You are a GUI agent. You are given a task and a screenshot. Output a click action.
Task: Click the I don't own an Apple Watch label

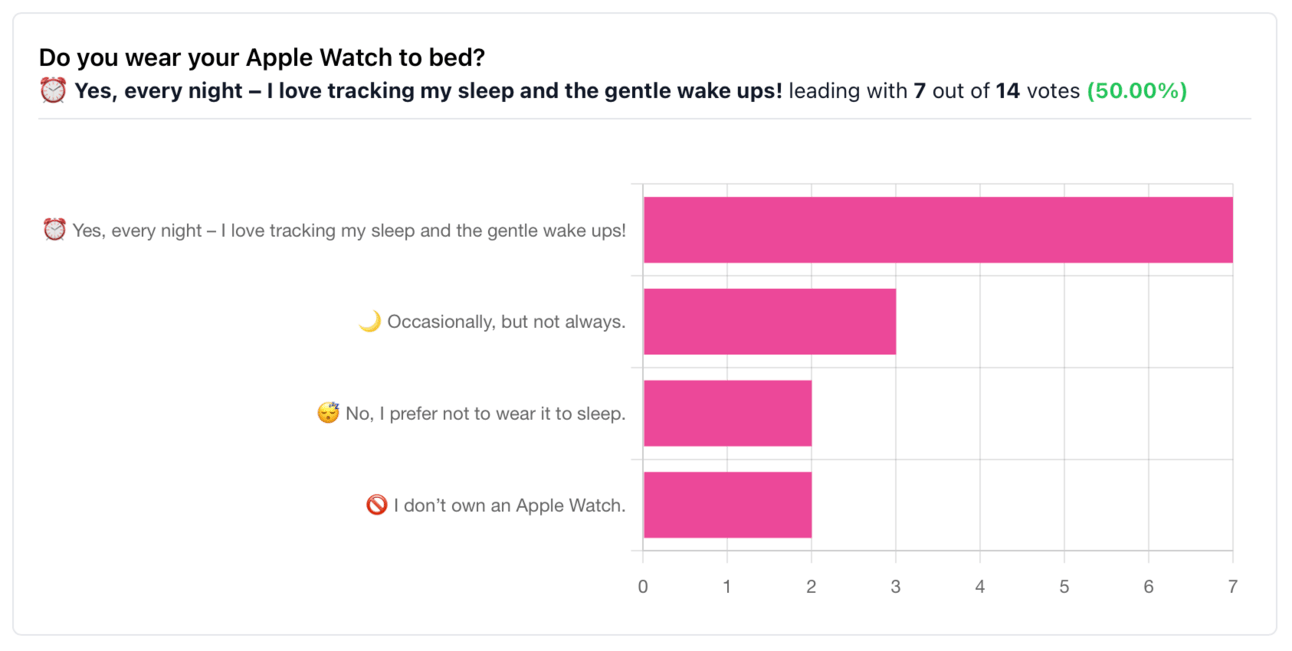point(509,505)
